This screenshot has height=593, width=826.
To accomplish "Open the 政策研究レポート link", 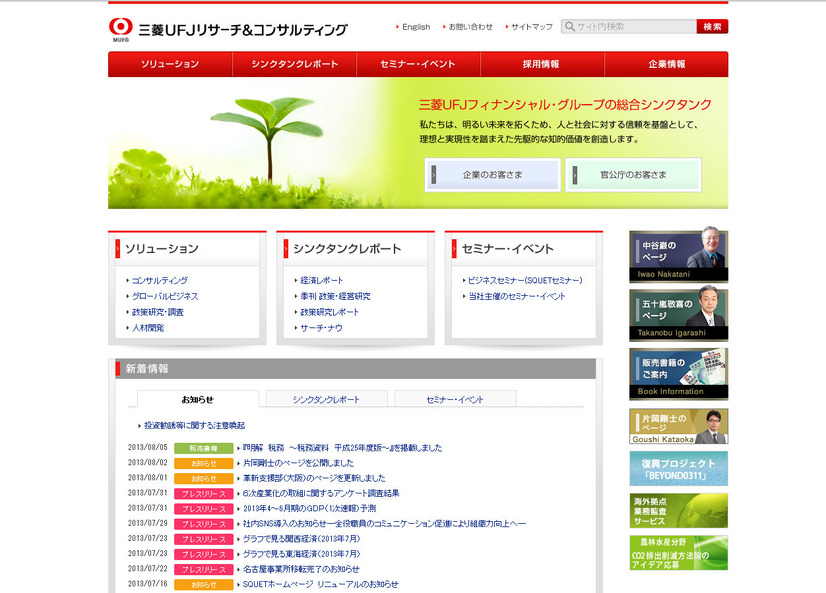I will pyautogui.click(x=329, y=312).
